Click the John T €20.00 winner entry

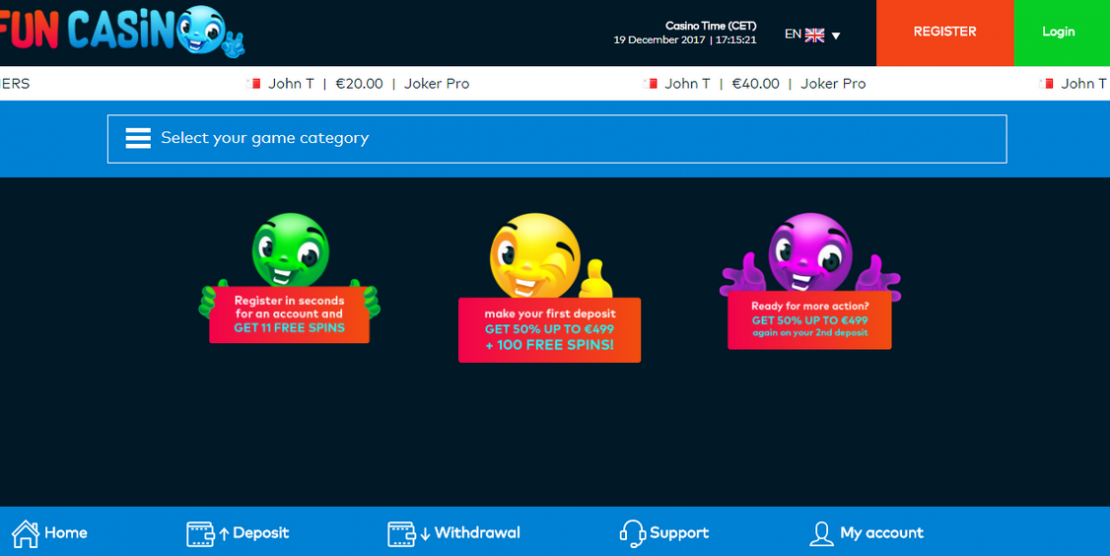[x=357, y=84]
